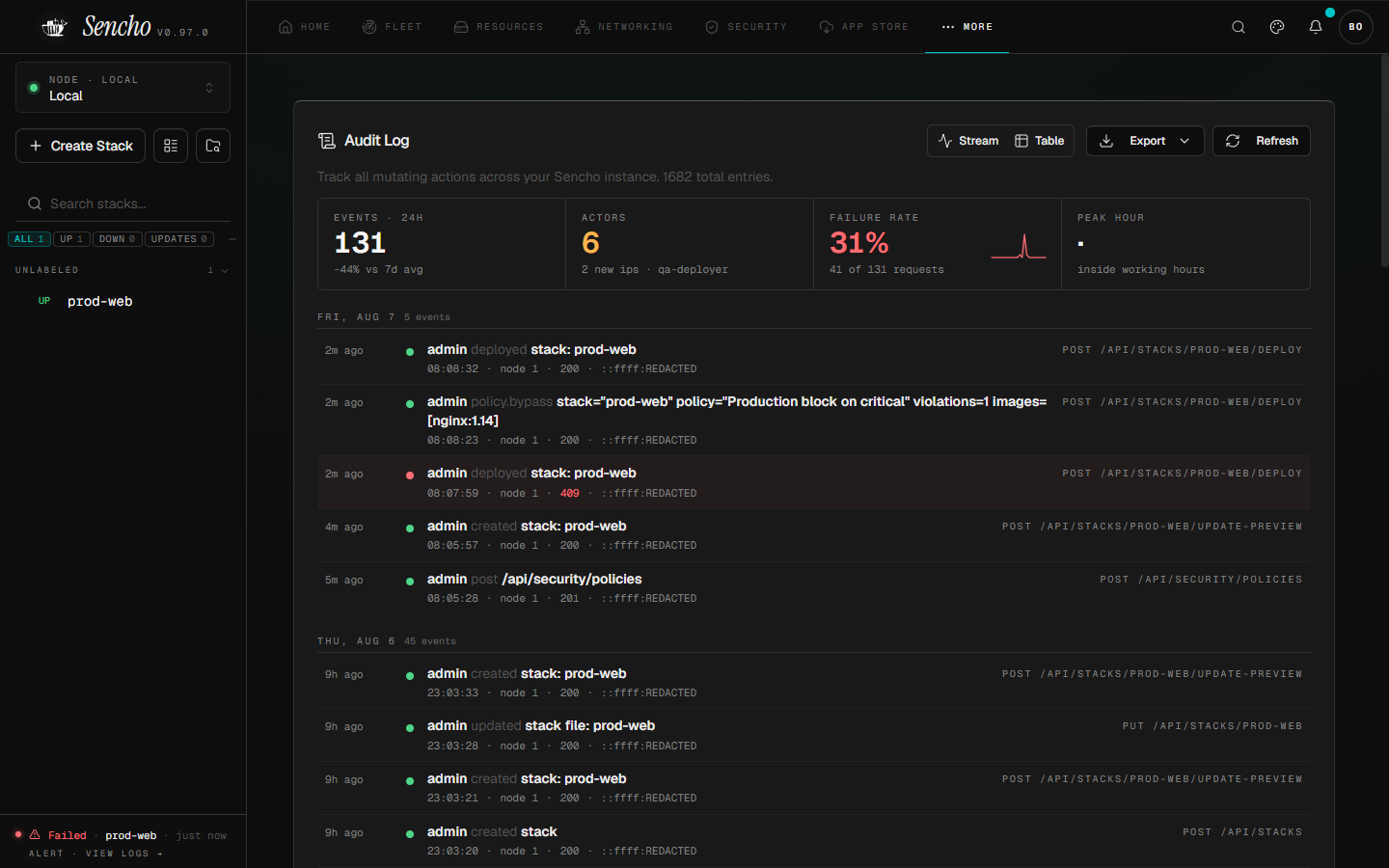Viewport: 1389px width, 868px height.
Task: Select the 08:08:32 deployed prod-web entry
Action: (814, 359)
